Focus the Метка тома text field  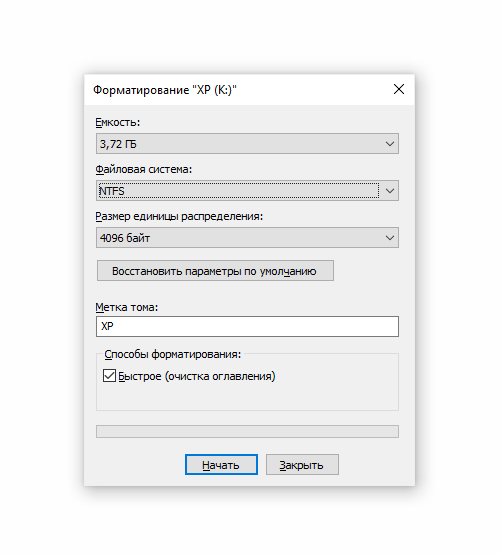(x=247, y=326)
